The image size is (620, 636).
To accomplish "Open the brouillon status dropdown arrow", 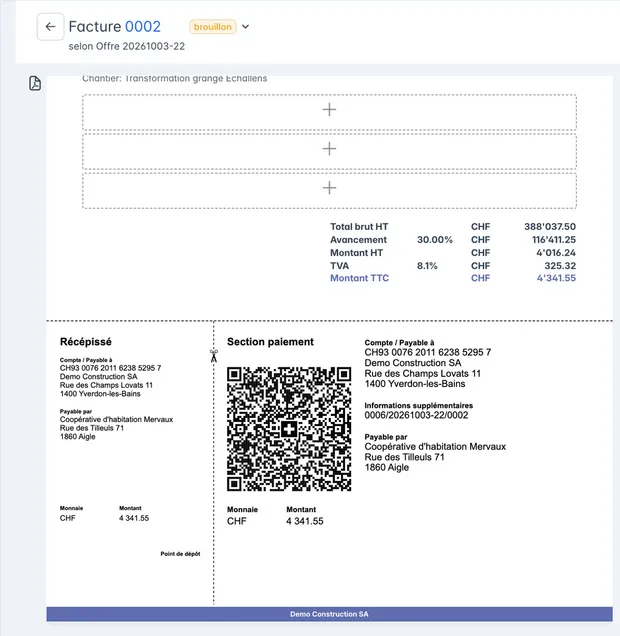I will pos(245,27).
